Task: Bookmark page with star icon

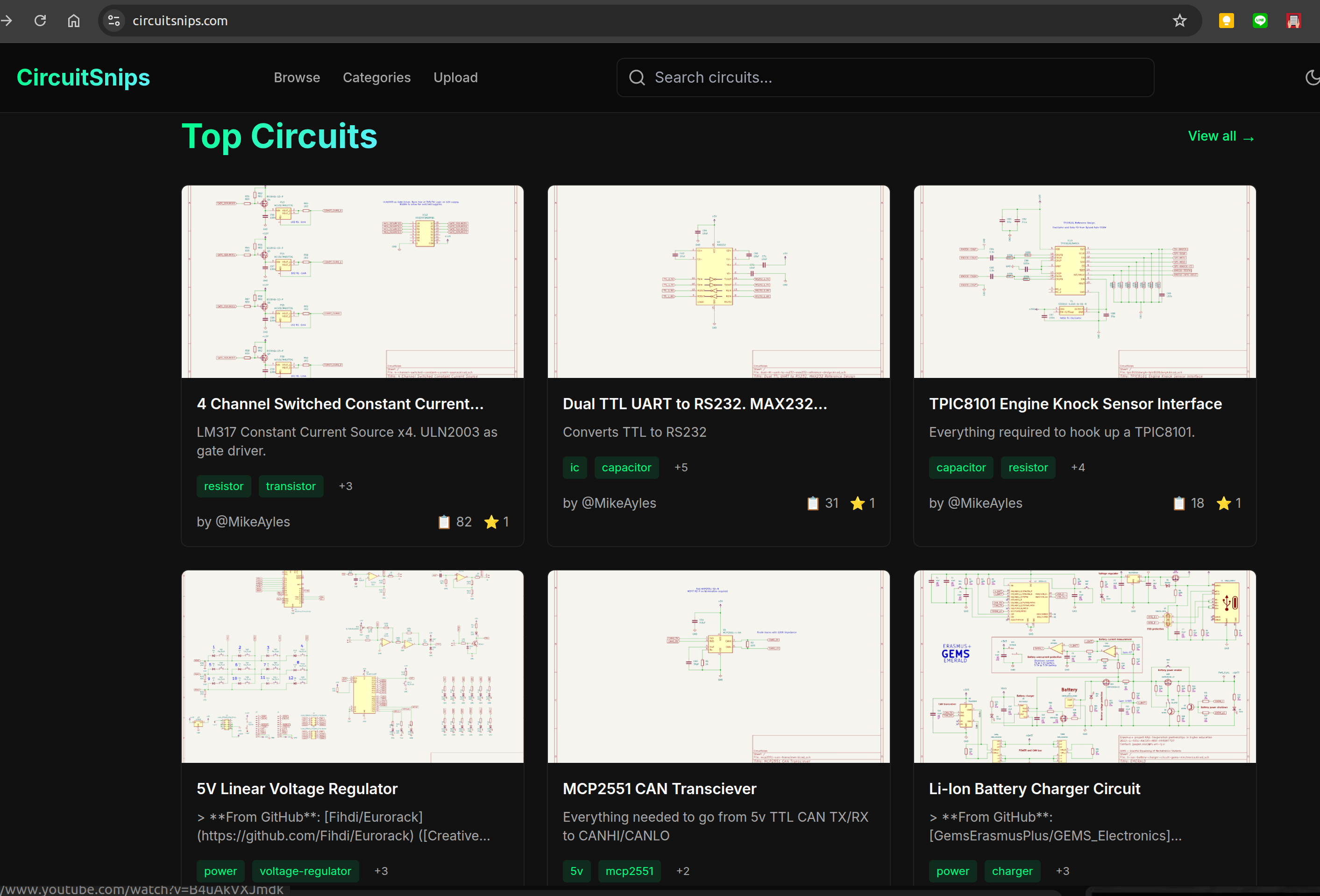Action: point(1180,21)
